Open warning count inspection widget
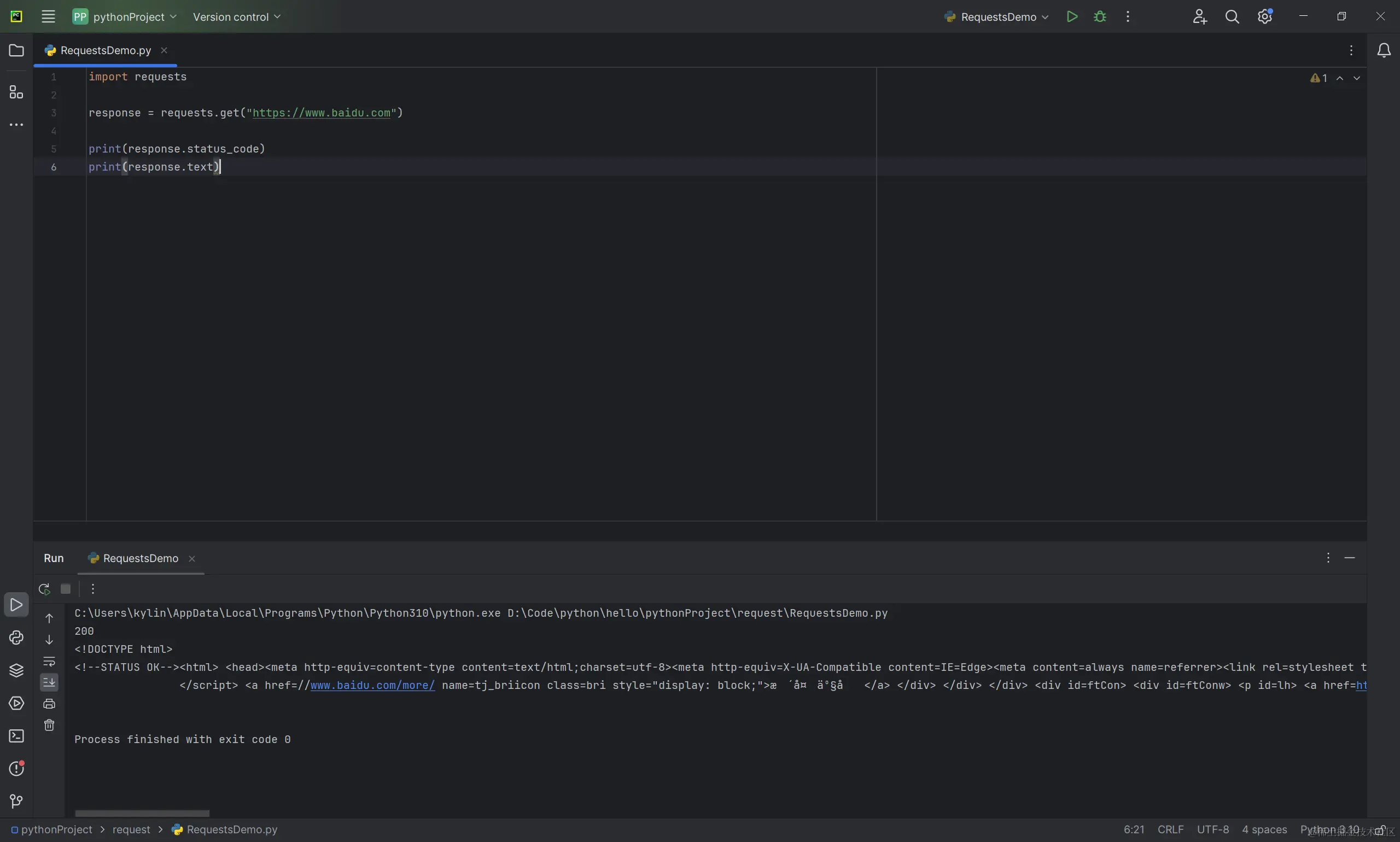Image resolution: width=1400 pixels, height=842 pixels. [1319, 78]
